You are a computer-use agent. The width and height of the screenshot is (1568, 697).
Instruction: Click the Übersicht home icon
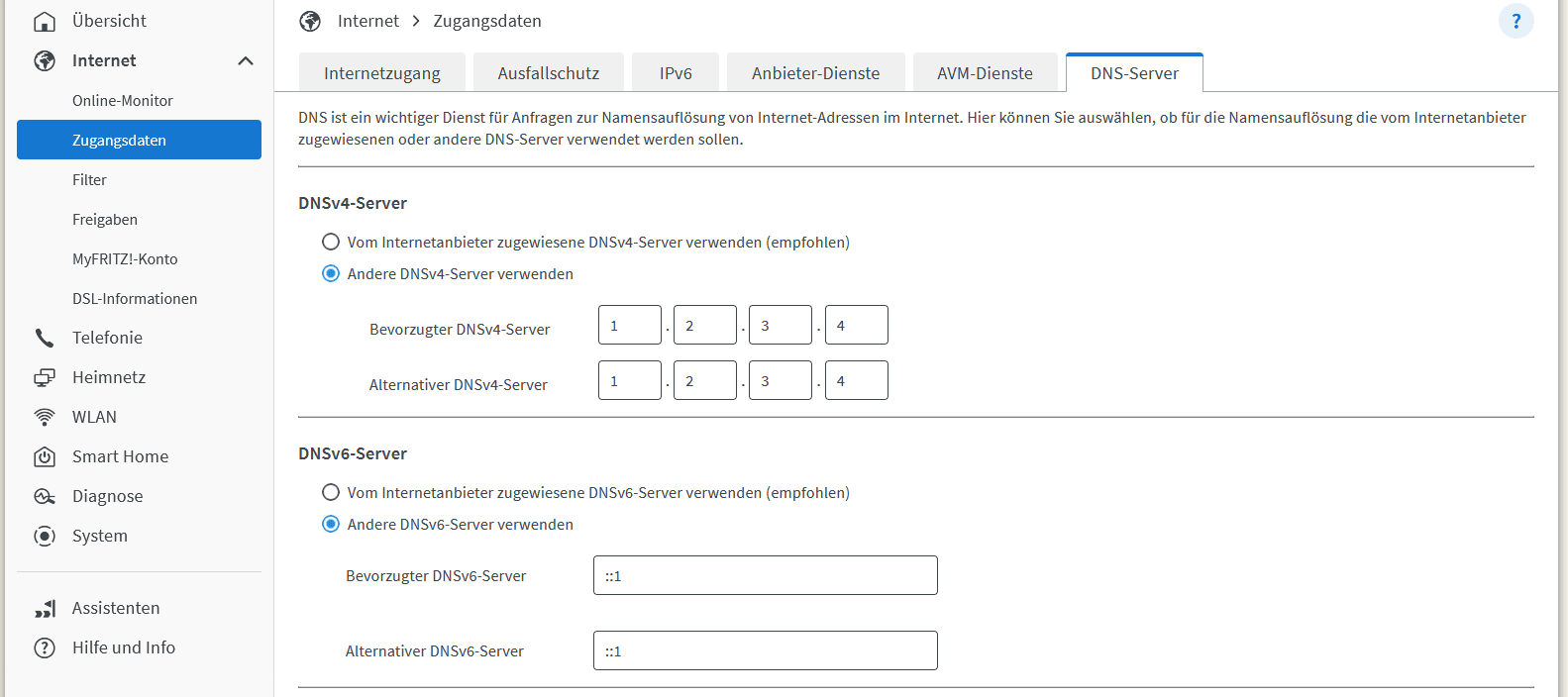click(x=45, y=21)
